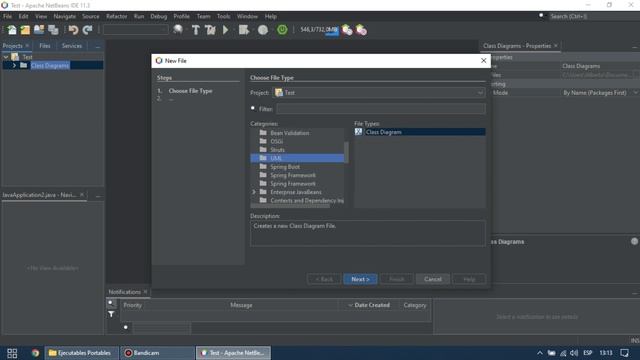
Task: Open the Source menu
Action: (x=91, y=16)
